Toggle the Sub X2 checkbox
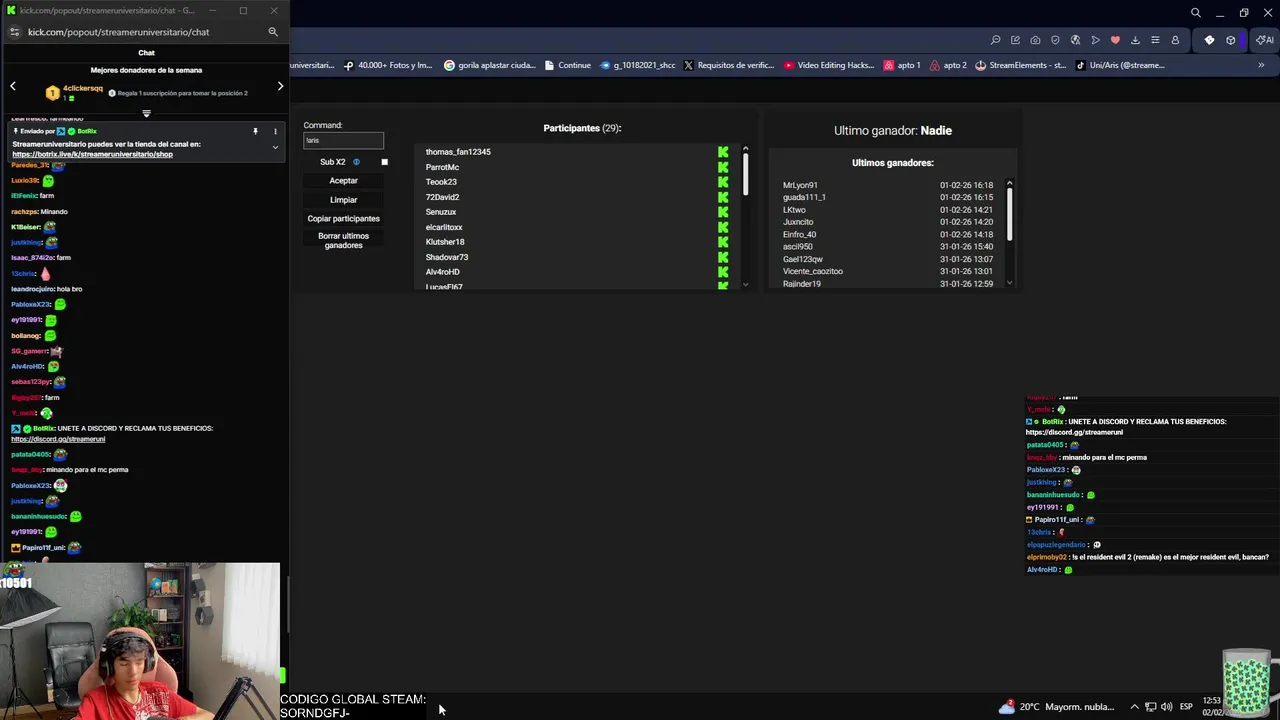 (384, 162)
